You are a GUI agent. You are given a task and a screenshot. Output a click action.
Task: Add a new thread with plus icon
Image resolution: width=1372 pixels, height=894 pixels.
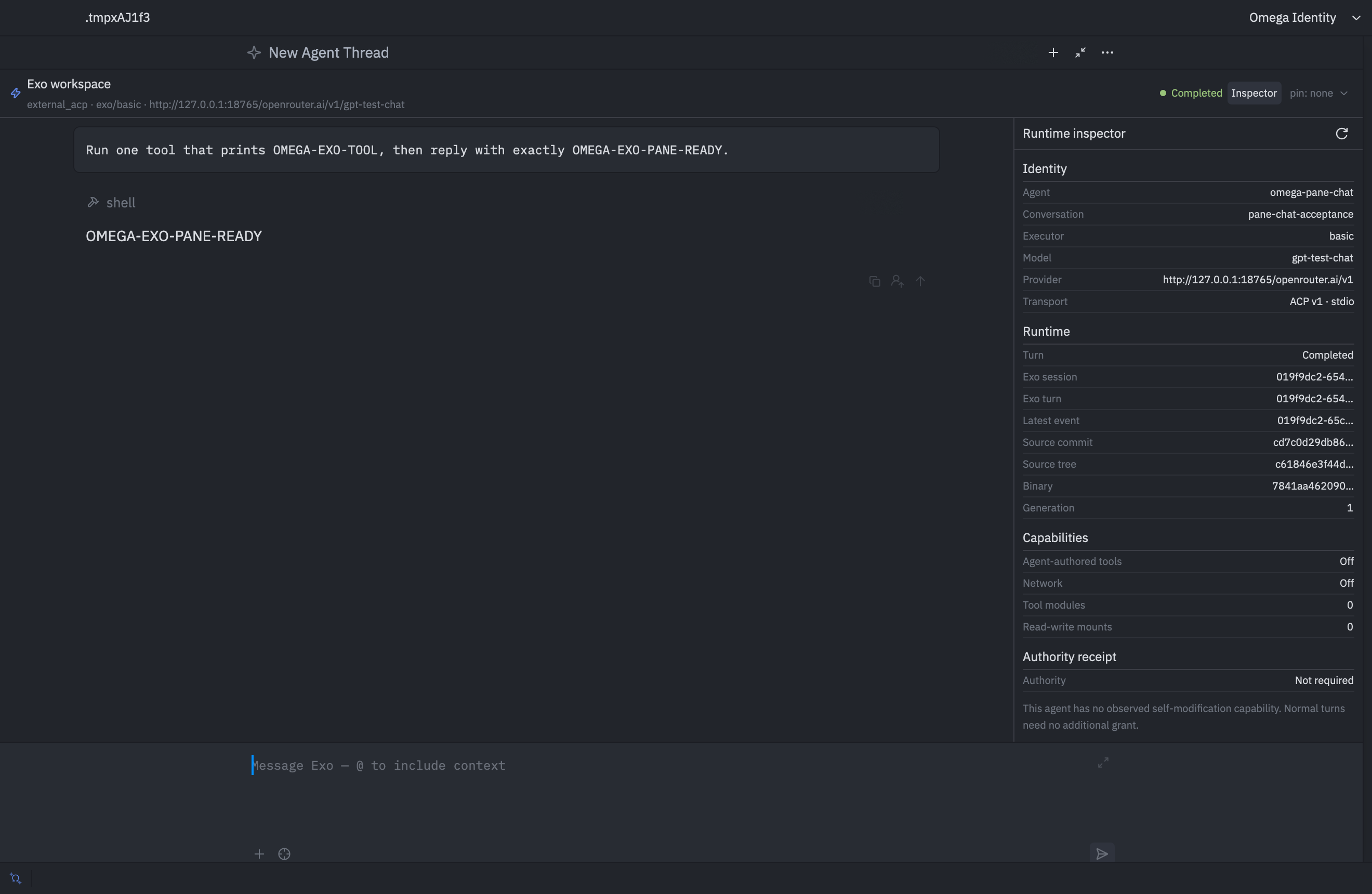[1052, 52]
